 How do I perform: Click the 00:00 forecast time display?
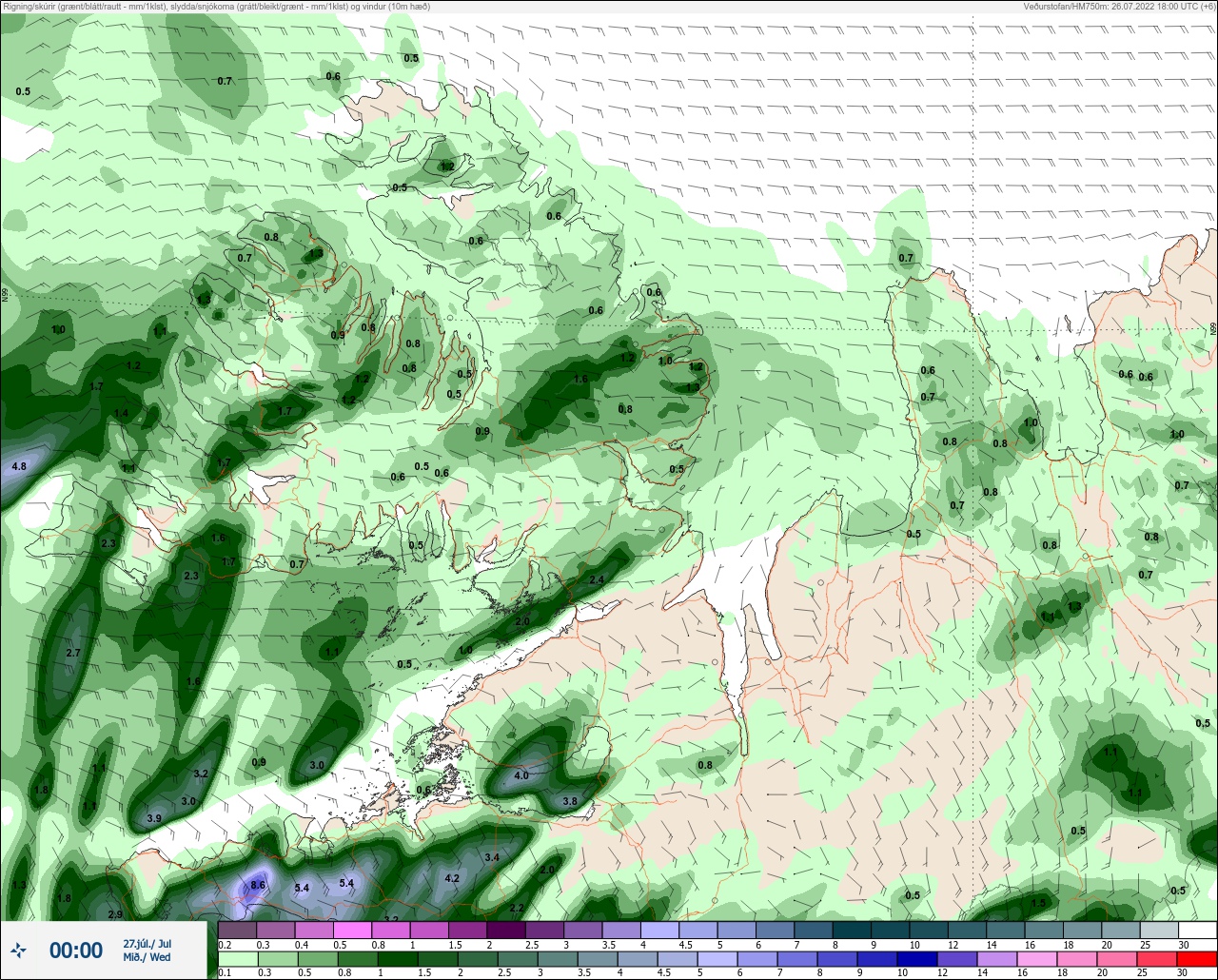pos(76,951)
